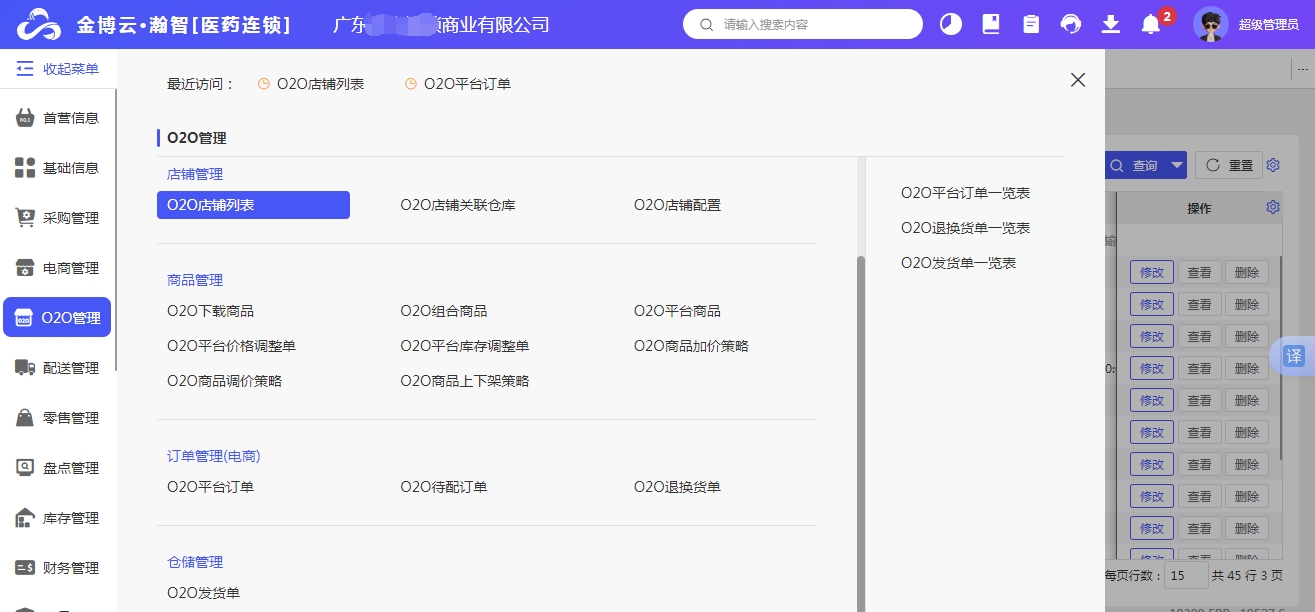The height and width of the screenshot is (612, 1315).
Task: Open the bookmark book icon in header
Action: click(x=991, y=24)
